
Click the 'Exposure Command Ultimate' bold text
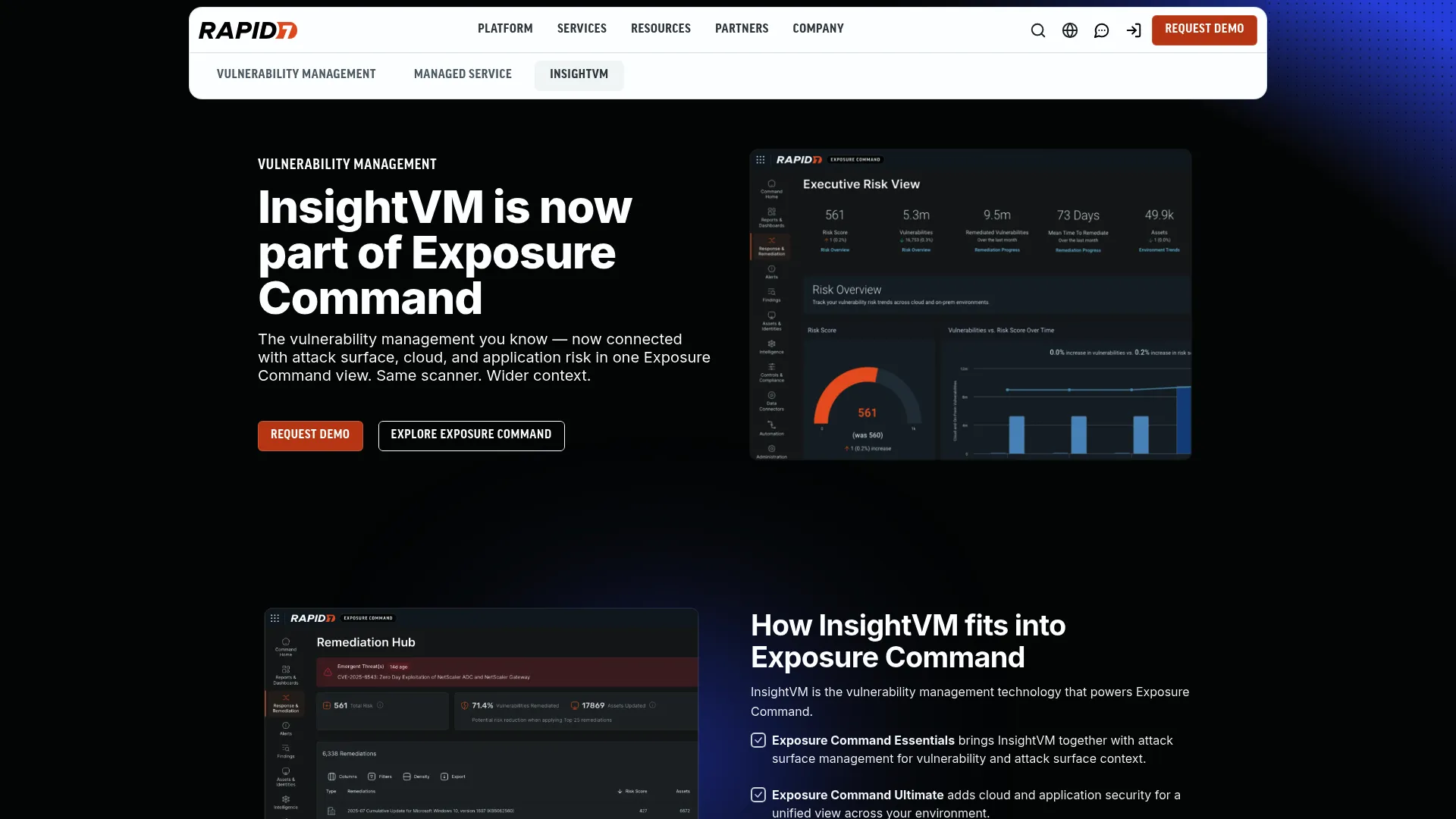point(858,795)
